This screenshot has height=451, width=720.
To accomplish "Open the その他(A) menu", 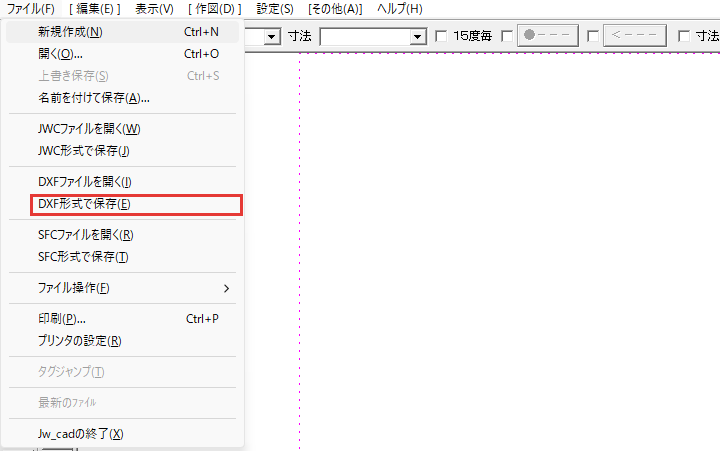I will coord(335,9).
